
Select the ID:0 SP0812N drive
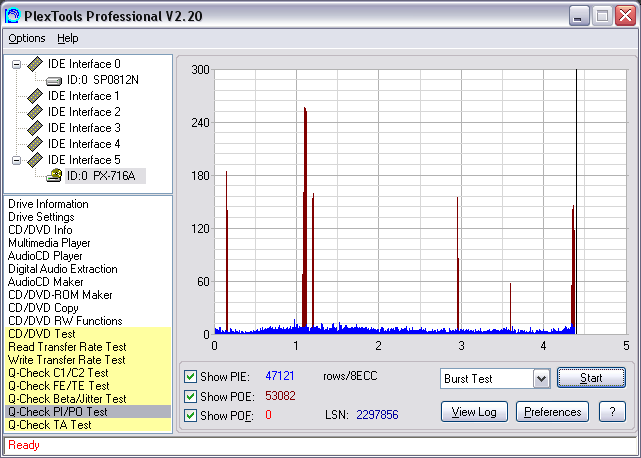103,80
